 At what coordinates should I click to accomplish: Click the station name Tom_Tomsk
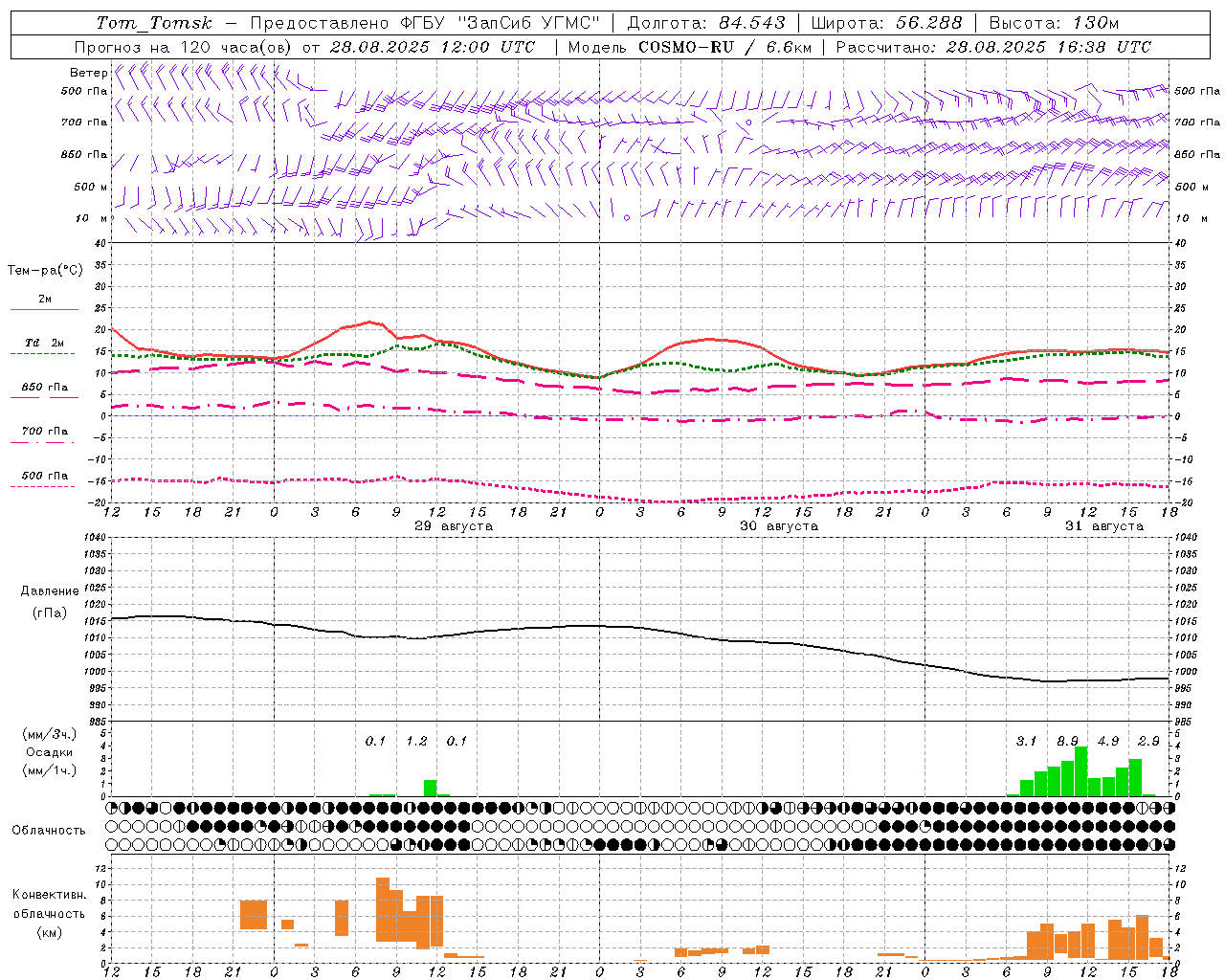pos(155,23)
